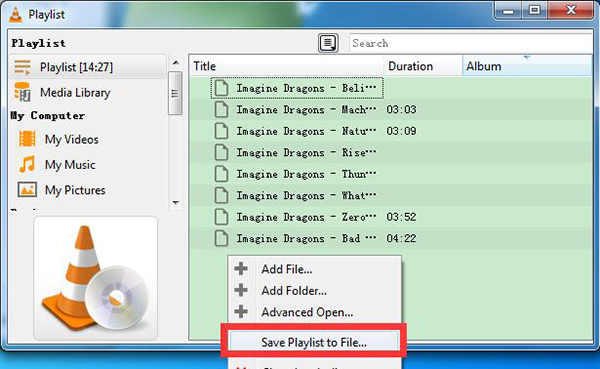Click the 03:52 duration cell
The image size is (600, 369).
click(x=401, y=217)
